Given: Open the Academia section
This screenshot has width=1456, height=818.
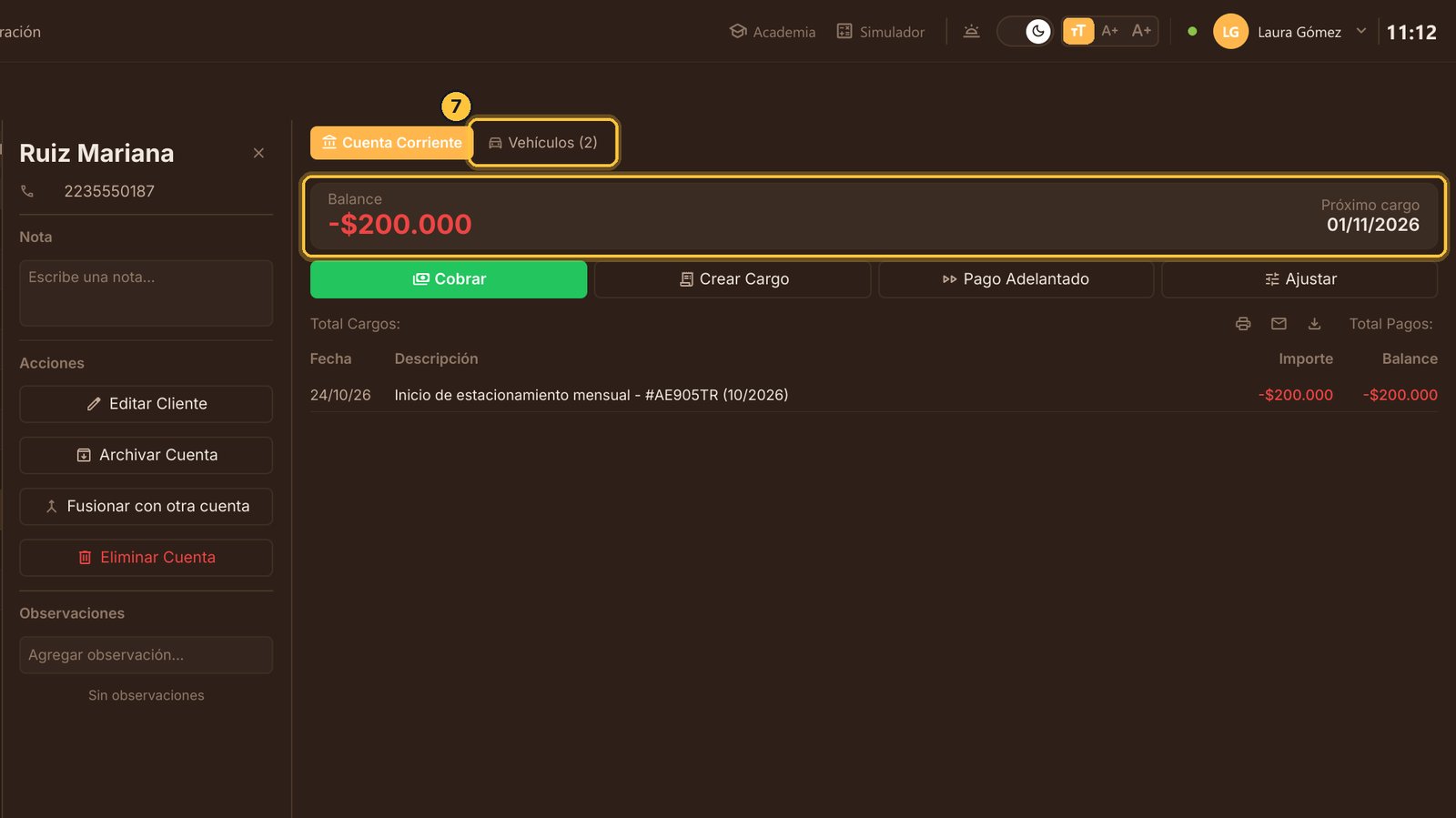Looking at the screenshot, I should pyautogui.click(x=772, y=32).
